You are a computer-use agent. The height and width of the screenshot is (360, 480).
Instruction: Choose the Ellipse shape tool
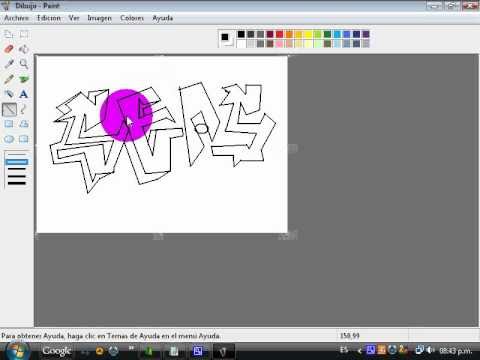[9, 139]
